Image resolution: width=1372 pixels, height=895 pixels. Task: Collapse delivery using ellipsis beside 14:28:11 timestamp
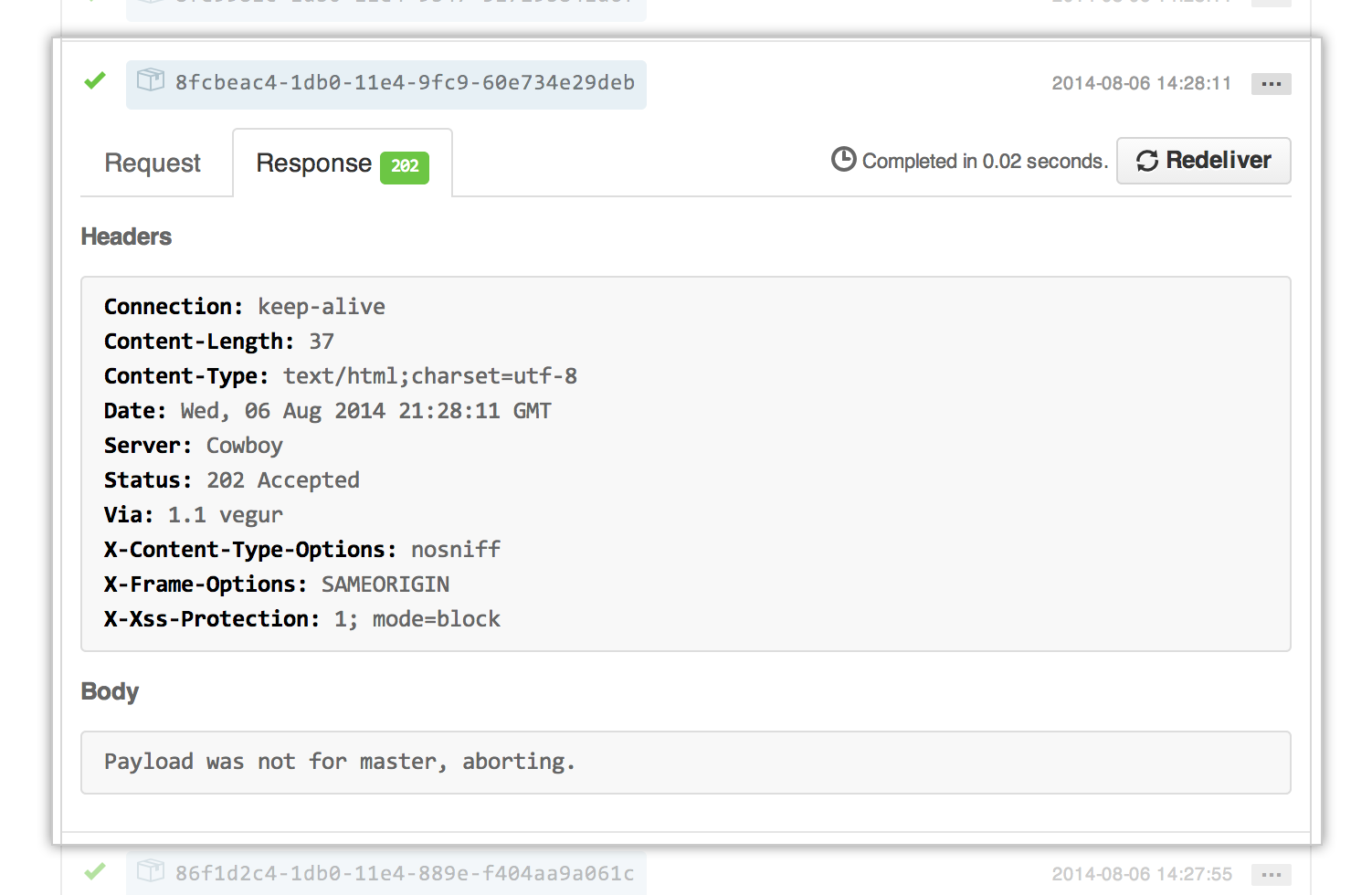[x=1271, y=84]
